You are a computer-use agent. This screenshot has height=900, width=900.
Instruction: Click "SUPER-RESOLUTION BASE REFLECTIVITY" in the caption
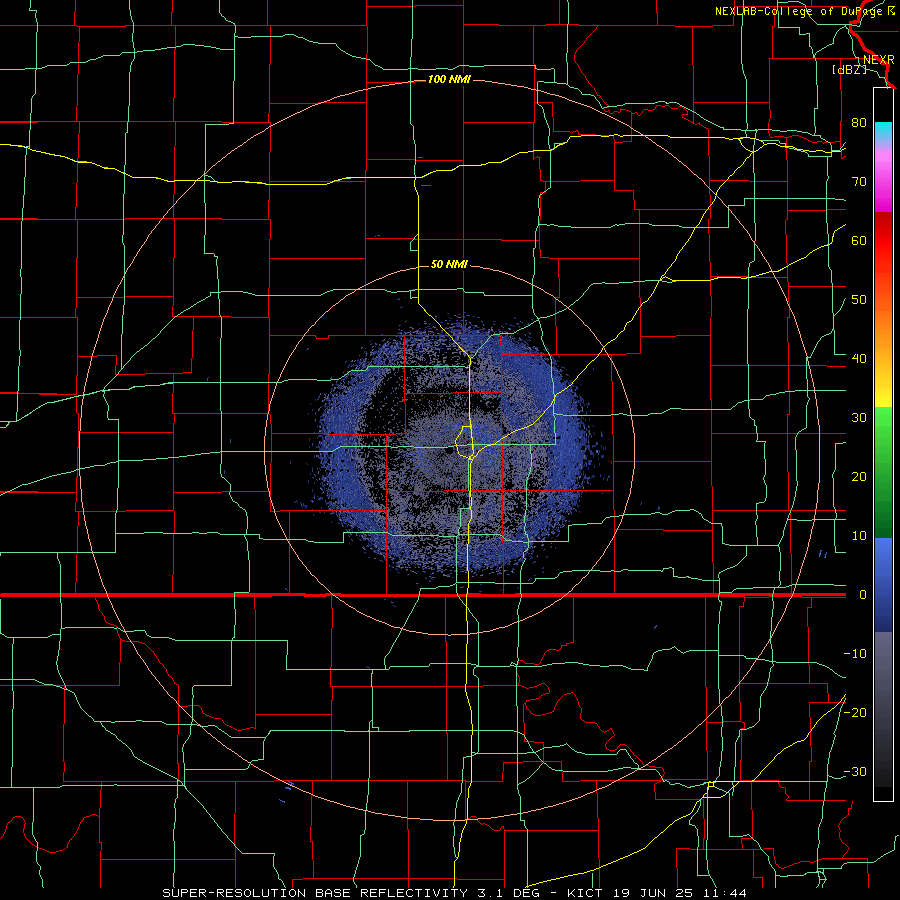(x=315, y=893)
